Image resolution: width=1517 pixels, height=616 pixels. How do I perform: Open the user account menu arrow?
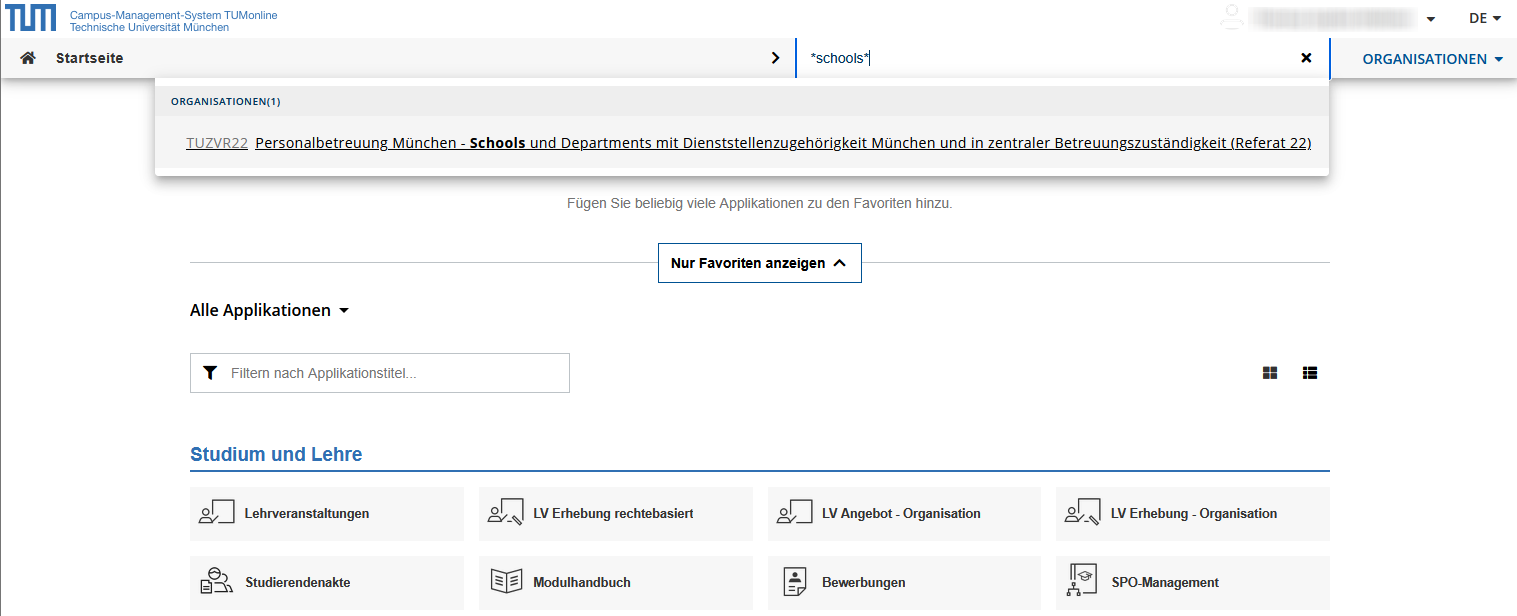pos(1431,19)
